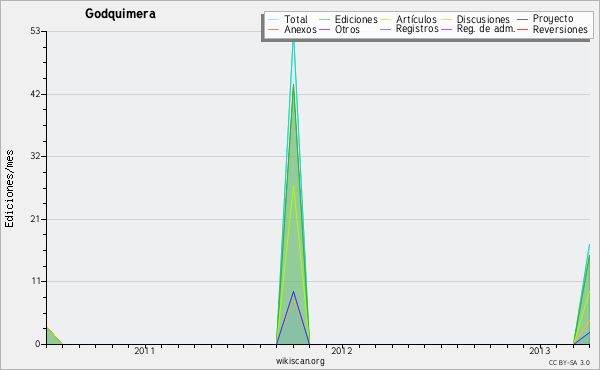Screen dimensions: 600x370
Task: Click the Reversiones legend label
Action: (560, 29)
